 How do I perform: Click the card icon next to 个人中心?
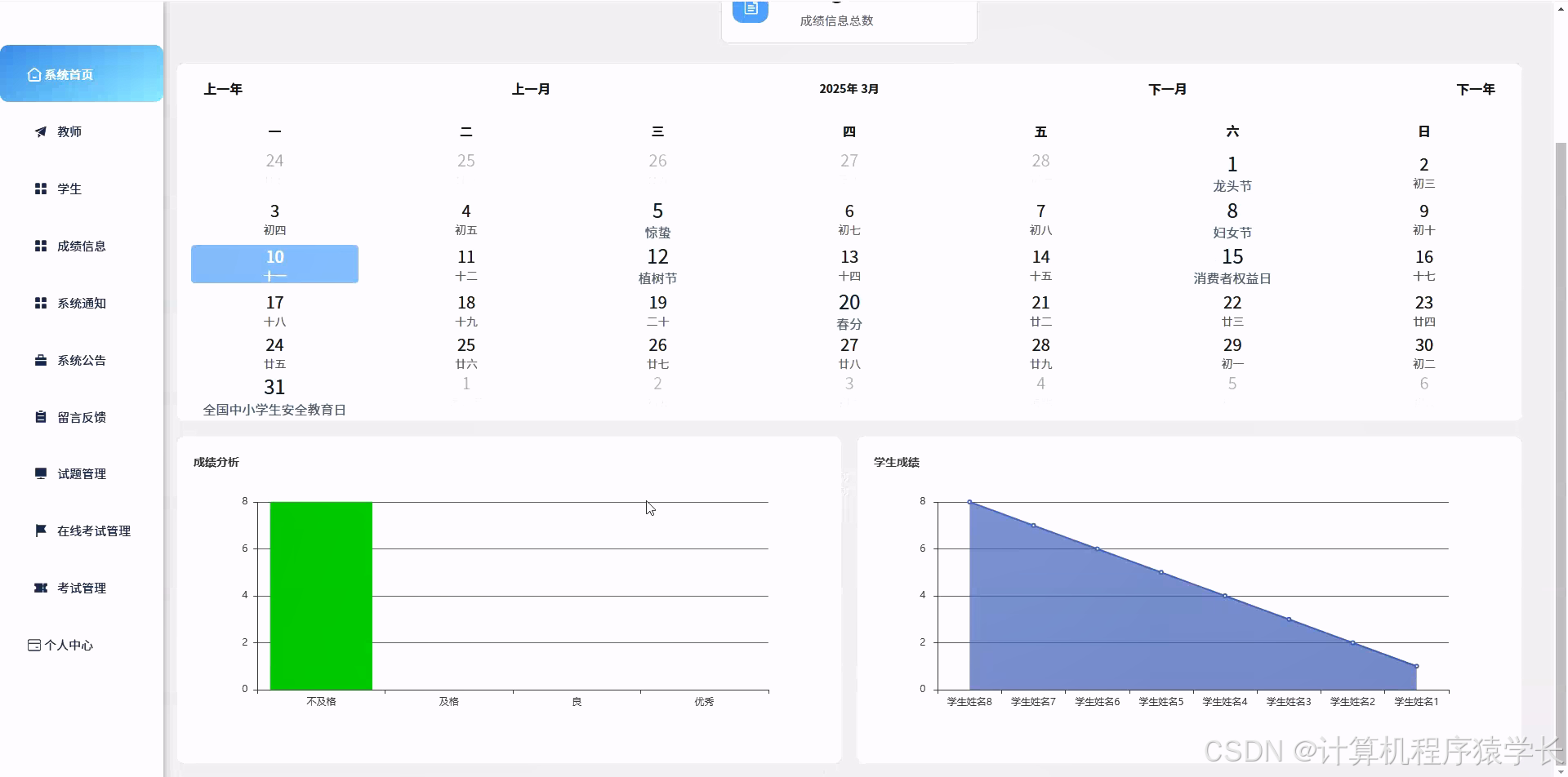pos(34,645)
